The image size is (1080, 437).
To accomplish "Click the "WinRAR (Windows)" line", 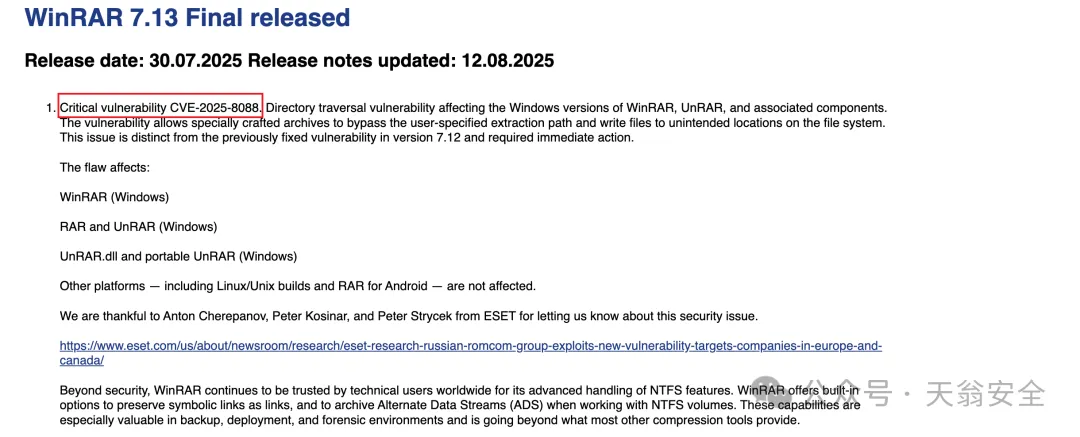I will coord(114,197).
